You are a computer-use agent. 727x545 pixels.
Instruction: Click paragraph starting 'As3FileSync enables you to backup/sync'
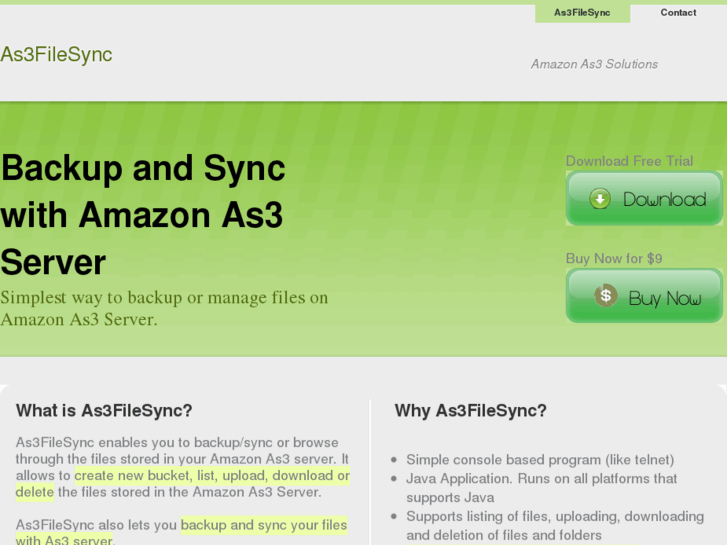pyautogui.click(x=183, y=467)
